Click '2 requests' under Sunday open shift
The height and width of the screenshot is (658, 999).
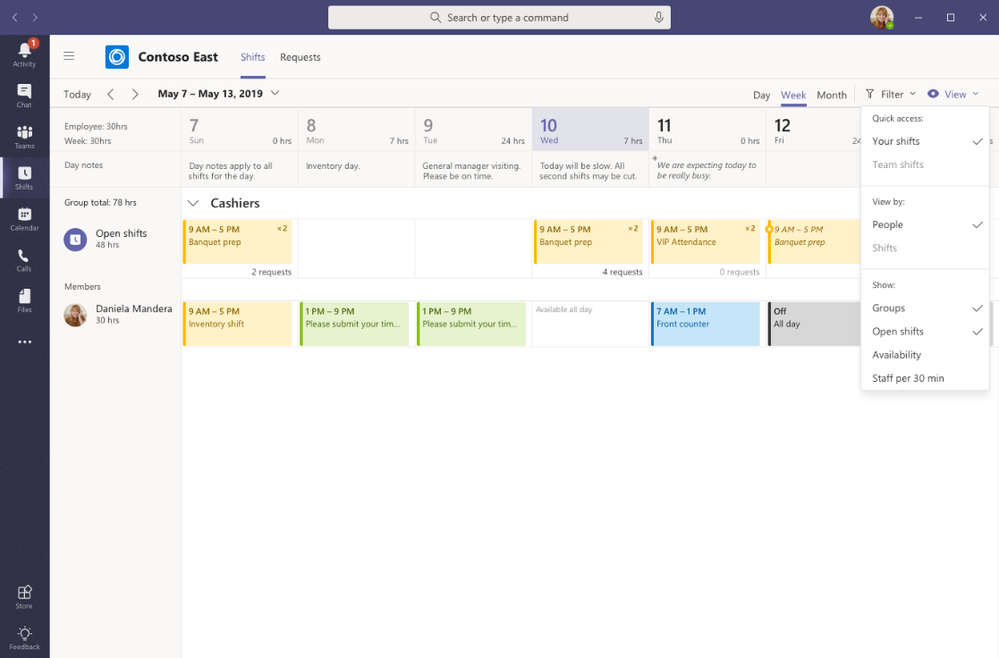tap(271, 271)
